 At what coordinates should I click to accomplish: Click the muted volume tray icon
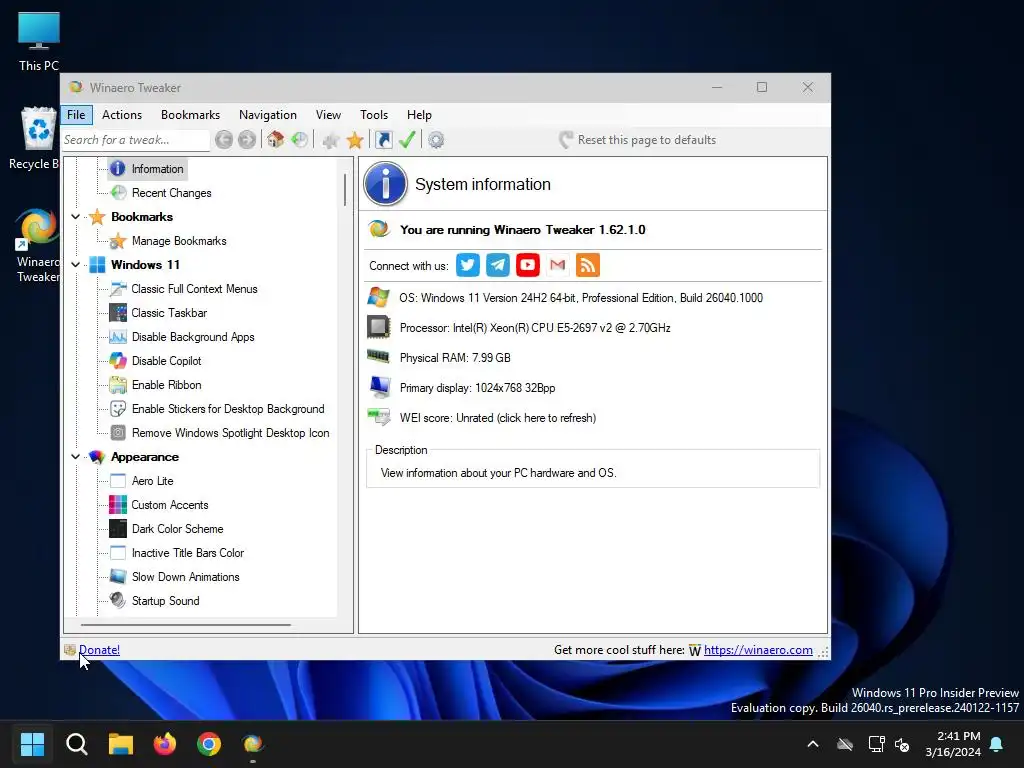click(x=903, y=744)
